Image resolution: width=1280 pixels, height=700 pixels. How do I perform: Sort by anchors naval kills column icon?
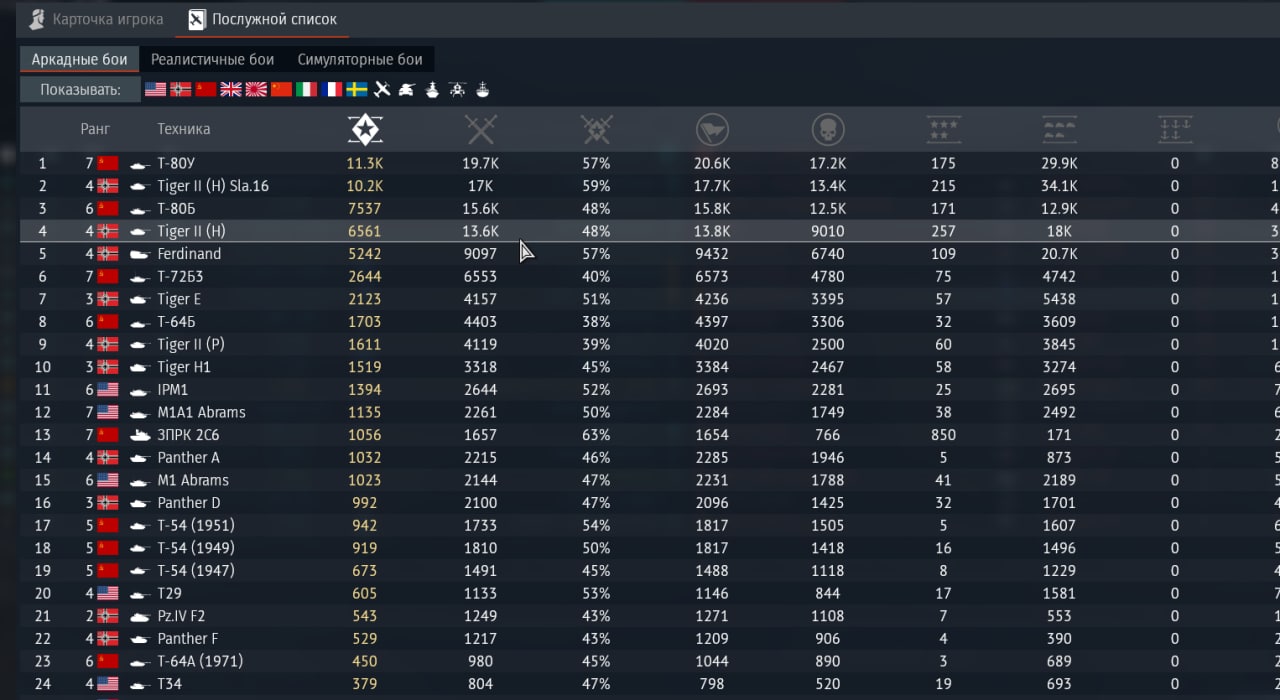click(1175, 129)
